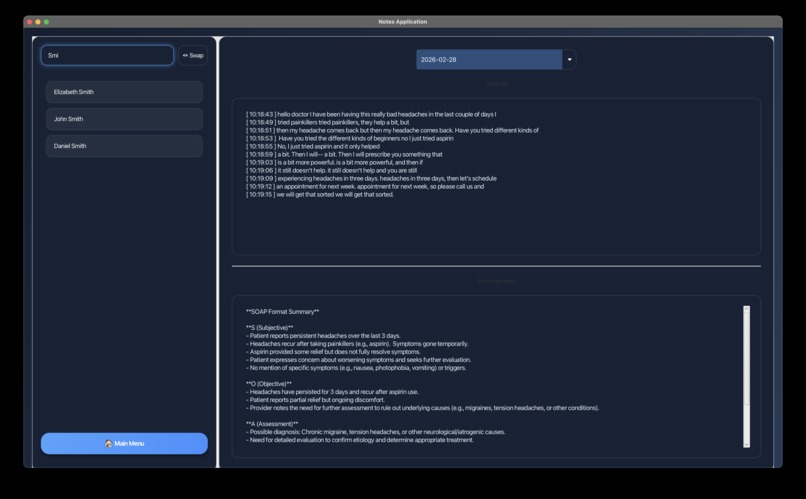Click the '**A (Assessment)**' heading
This screenshot has width=806, height=499.
click(x=272, y=424)
